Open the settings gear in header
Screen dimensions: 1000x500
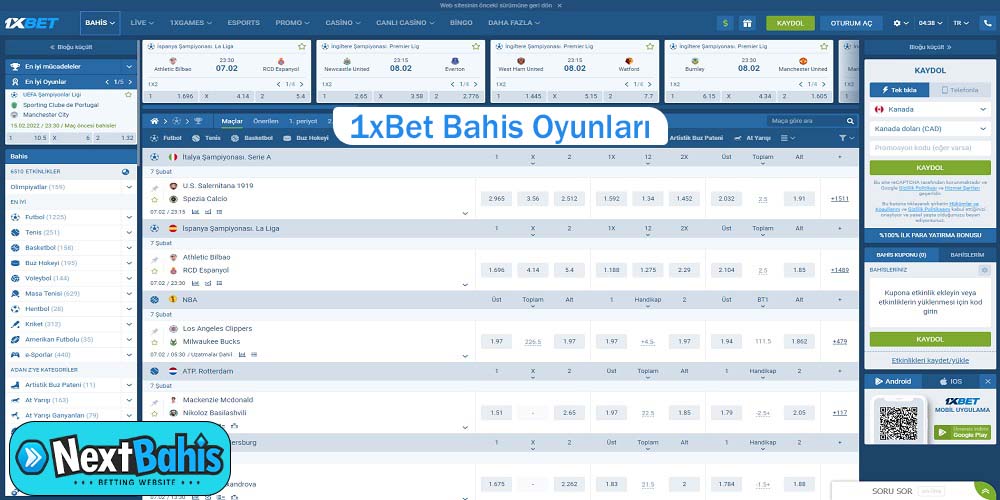[901, 23]
